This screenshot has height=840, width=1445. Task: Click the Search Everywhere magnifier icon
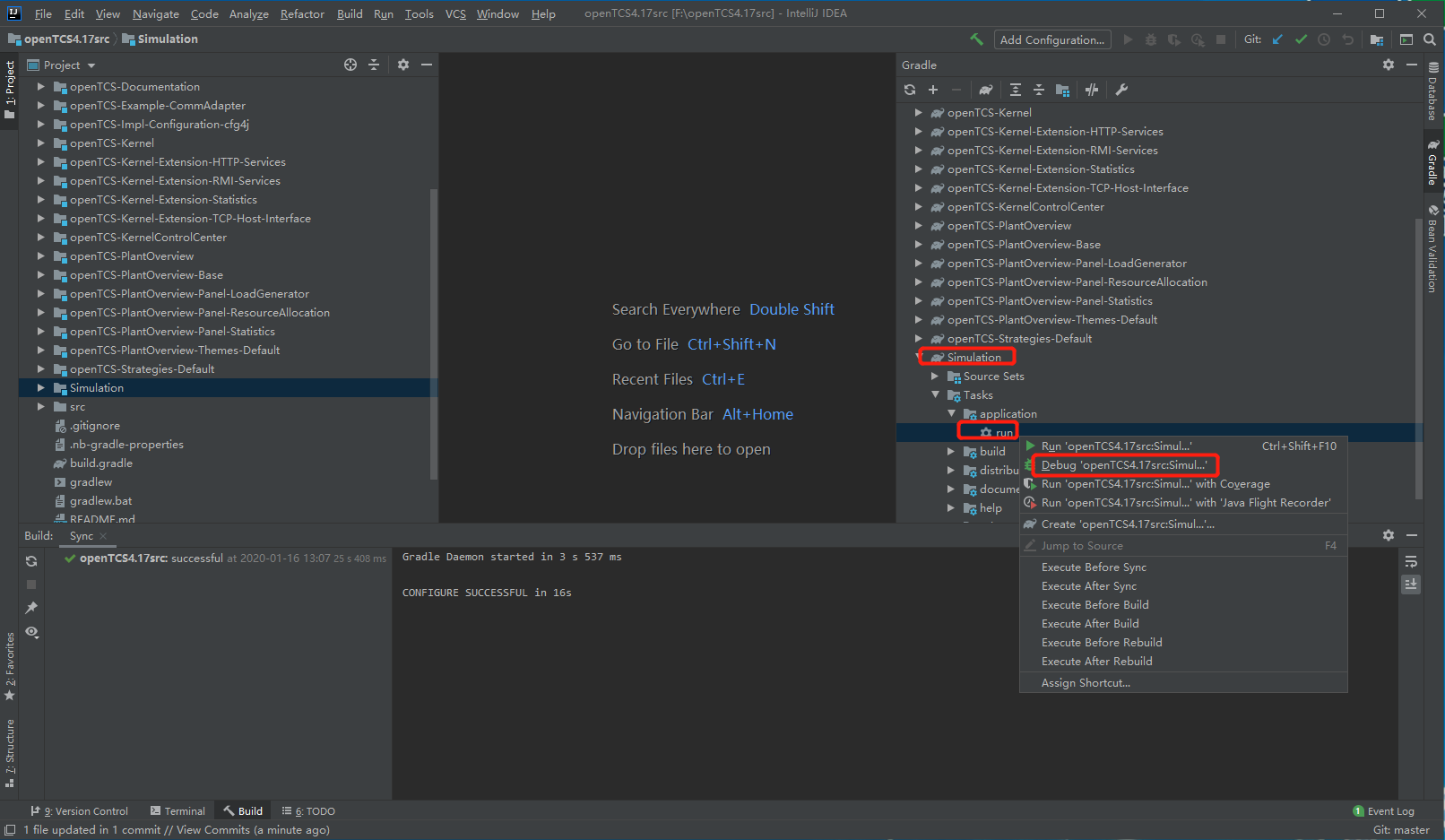(x=1430, y=39)
